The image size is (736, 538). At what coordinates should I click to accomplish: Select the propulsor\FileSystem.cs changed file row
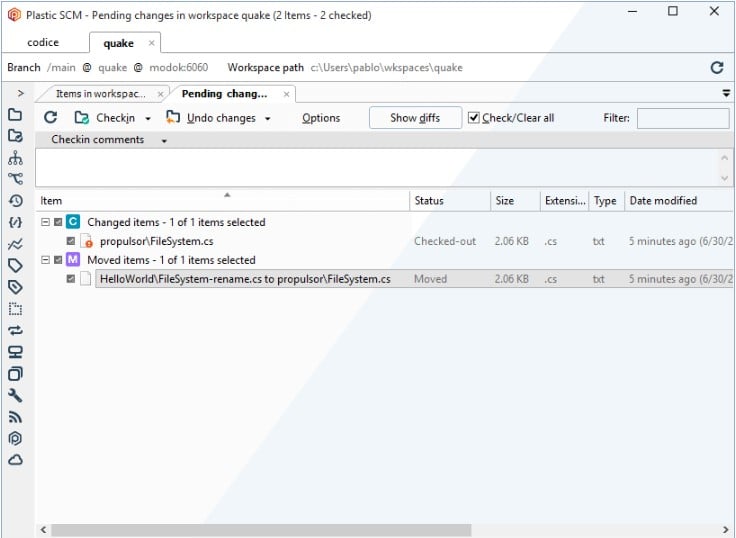pos(385,241)
